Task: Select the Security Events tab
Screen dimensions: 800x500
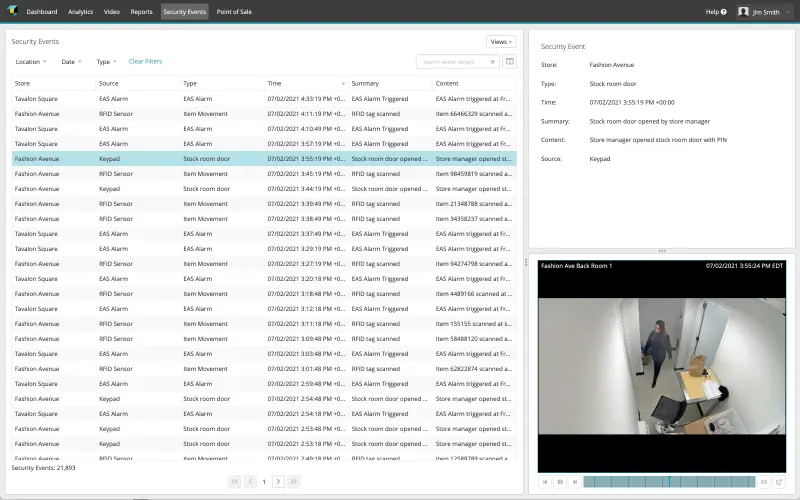Action: pyautogui.click(x=185, y=12)
